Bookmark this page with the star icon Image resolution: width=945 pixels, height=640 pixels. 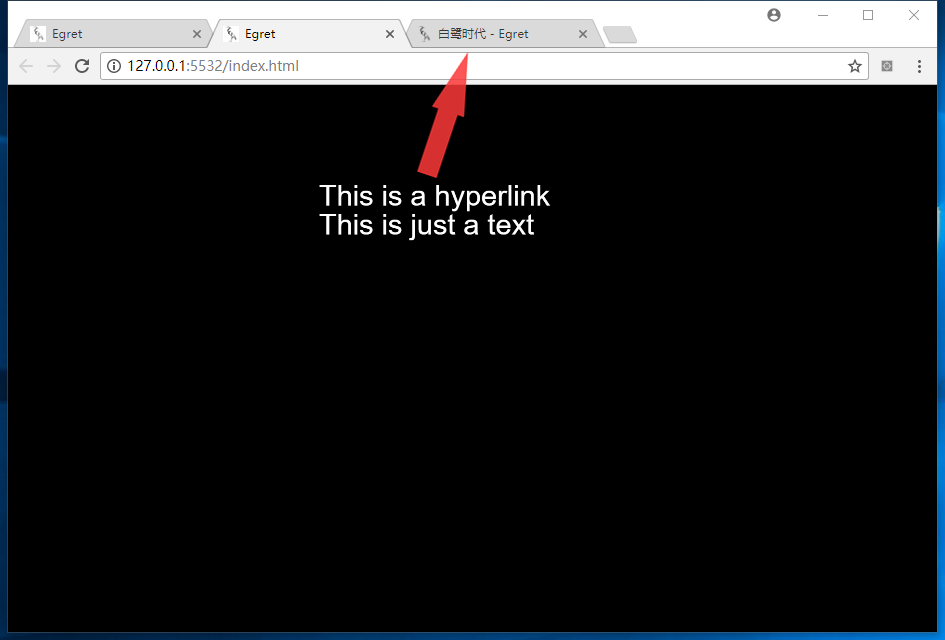pyautogui.click(x=855, y=66)
